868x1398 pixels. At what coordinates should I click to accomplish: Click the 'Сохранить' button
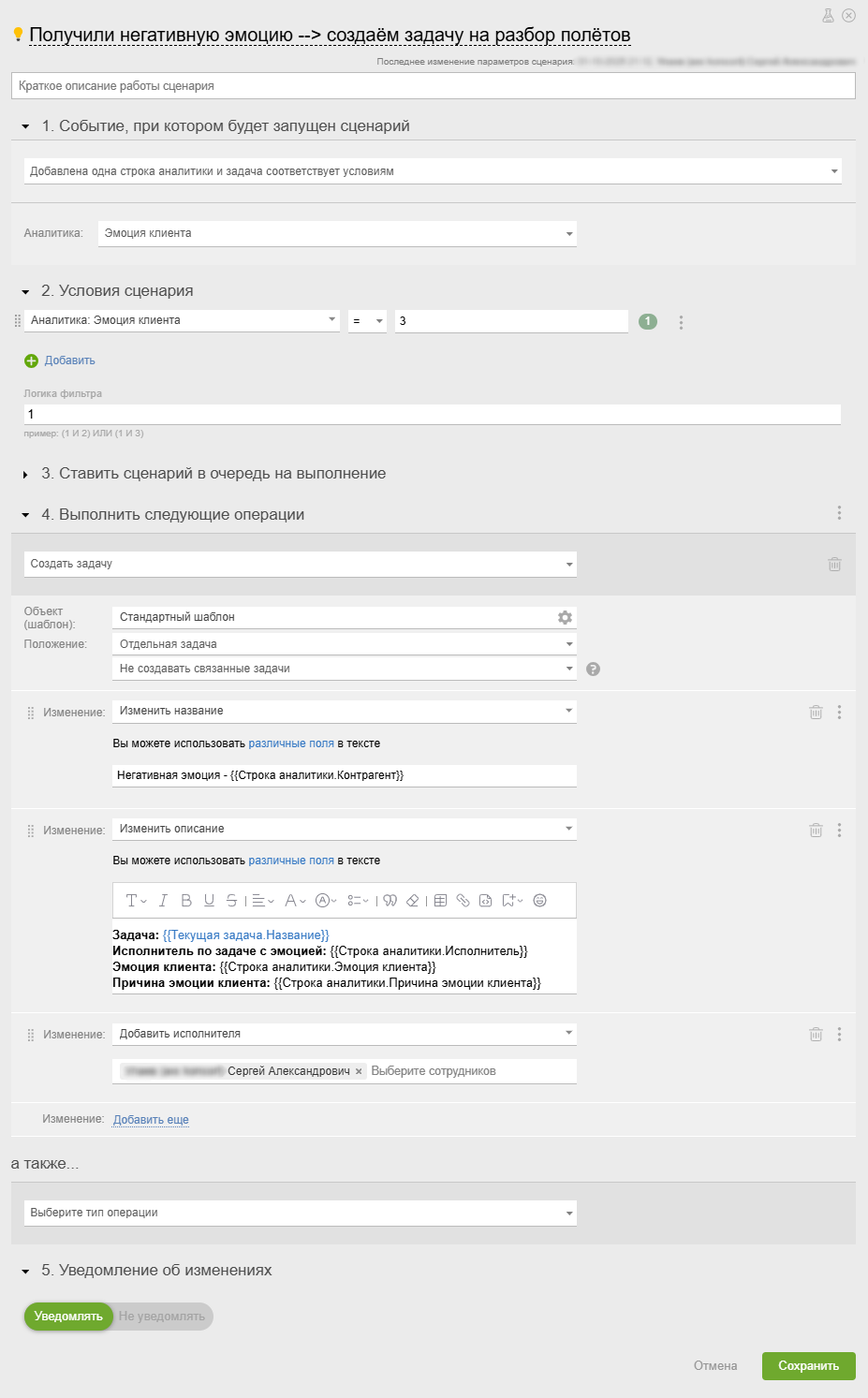pos(808,1366)
